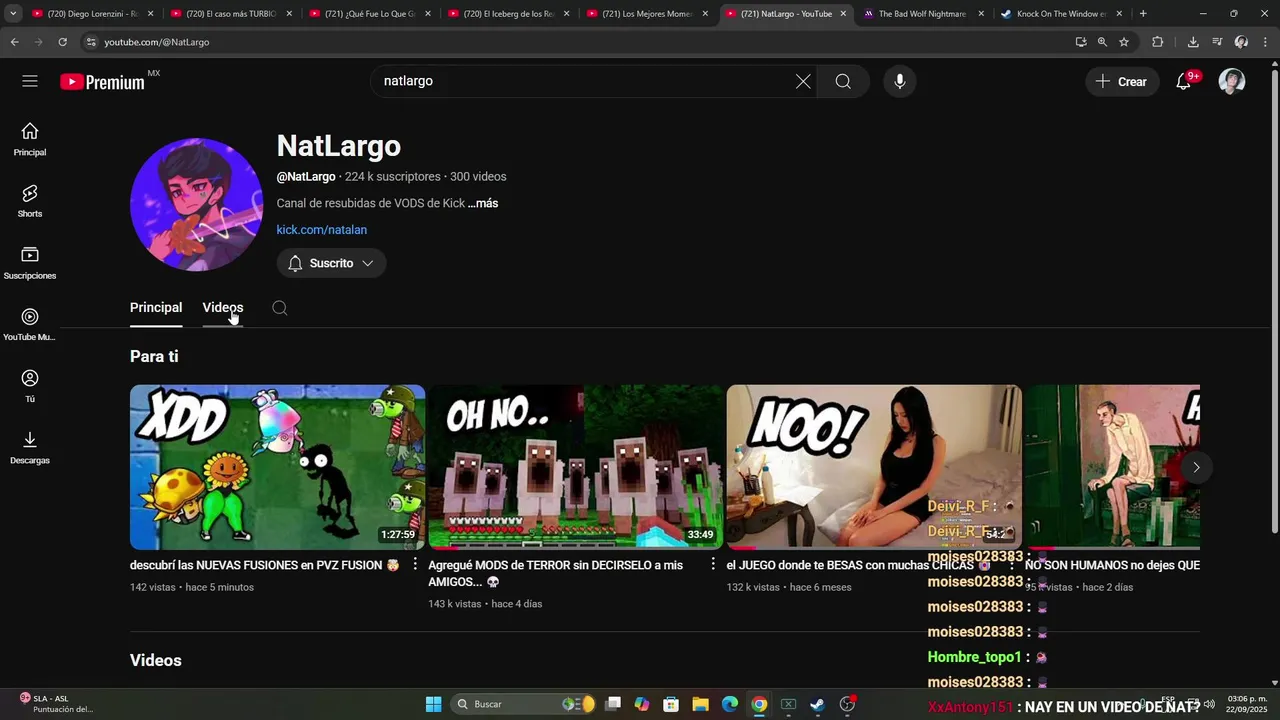This screenshot has height=720, width=1280.
Task: Open Suscripciones in the sidebar
Action: (30, 263)
